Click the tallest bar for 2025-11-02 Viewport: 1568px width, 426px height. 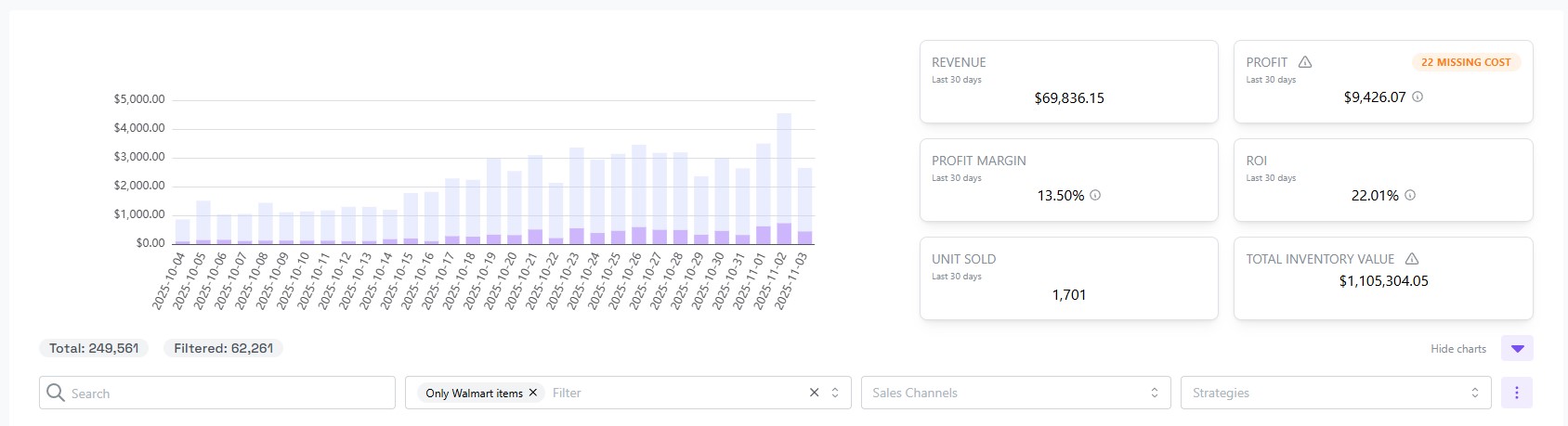point(784,178)
